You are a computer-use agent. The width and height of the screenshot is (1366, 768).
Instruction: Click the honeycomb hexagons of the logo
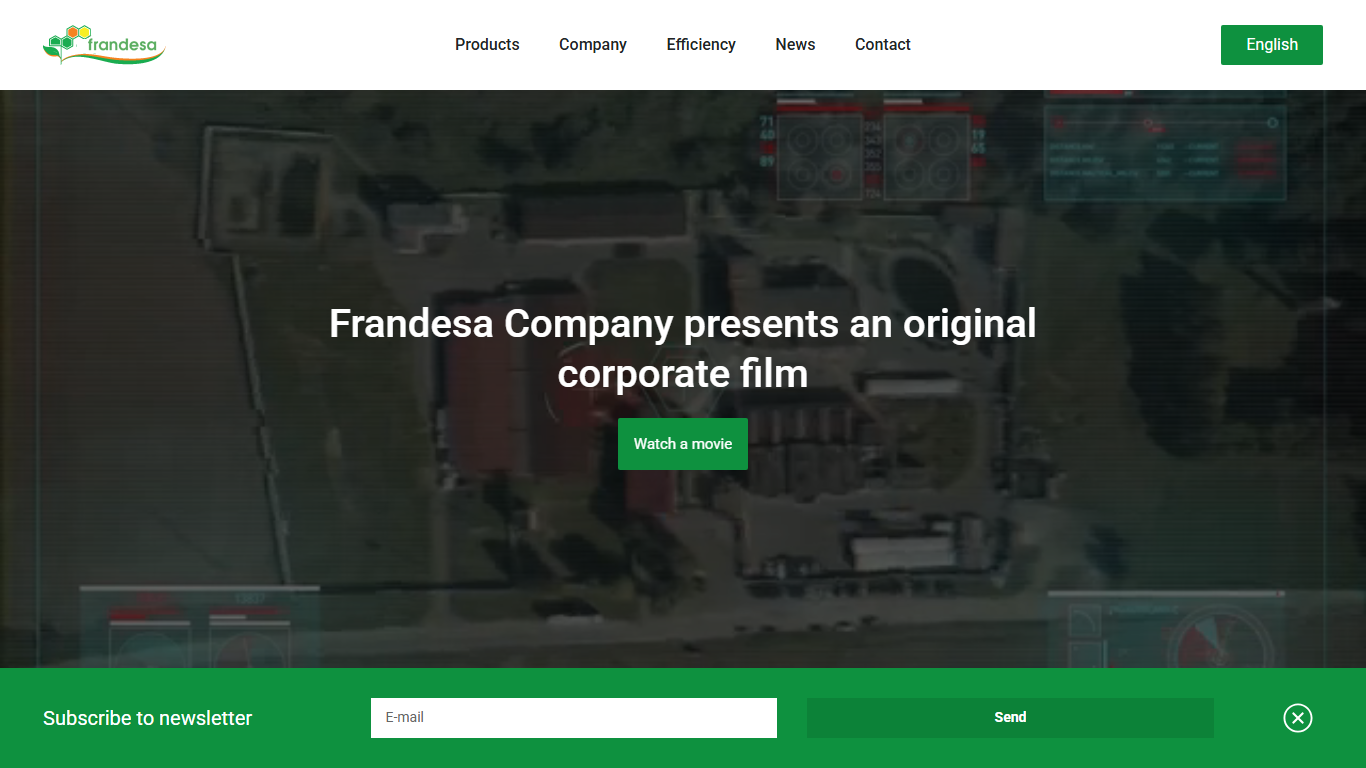coord(68,39)
